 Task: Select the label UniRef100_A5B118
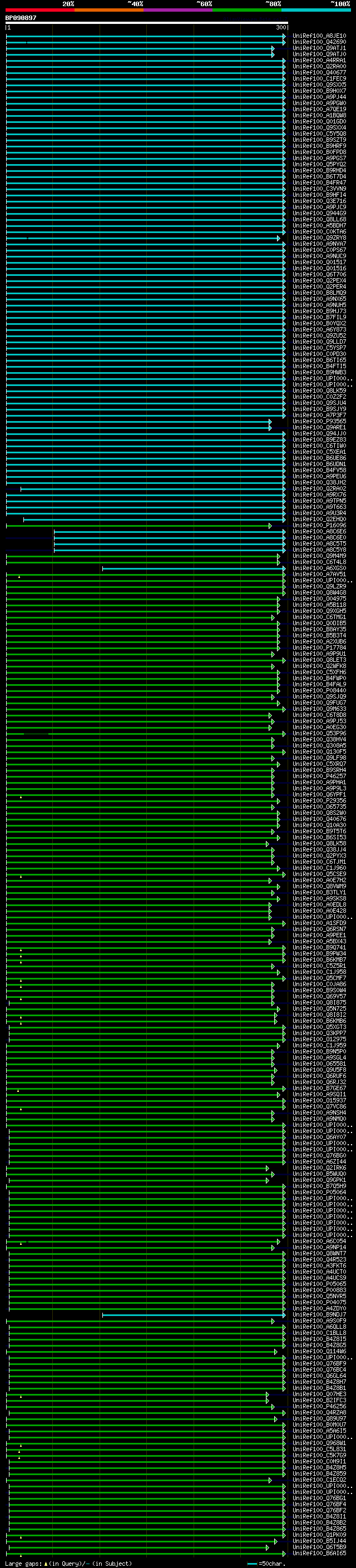pyautogui.click(x=319, y=605)
